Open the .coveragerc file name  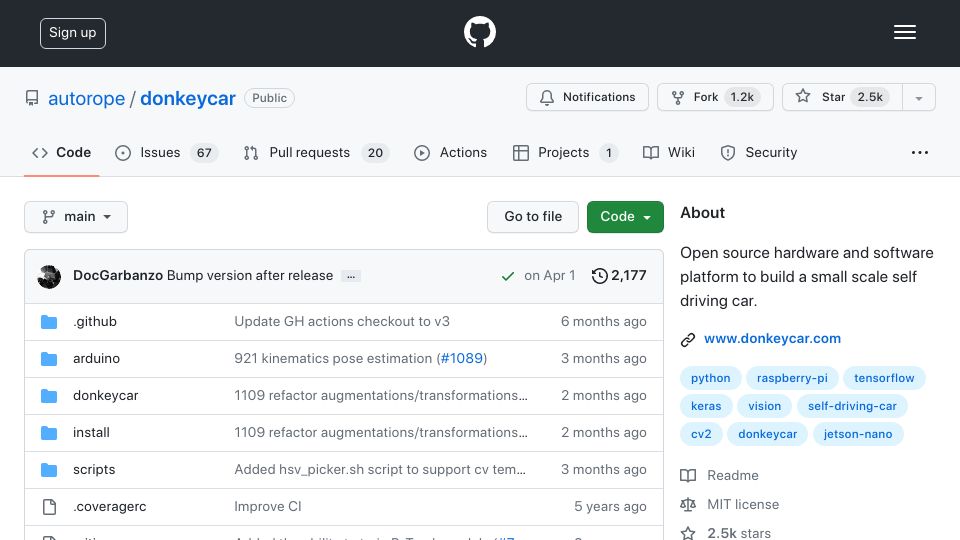pyautogui.click(x=110, y=507)
